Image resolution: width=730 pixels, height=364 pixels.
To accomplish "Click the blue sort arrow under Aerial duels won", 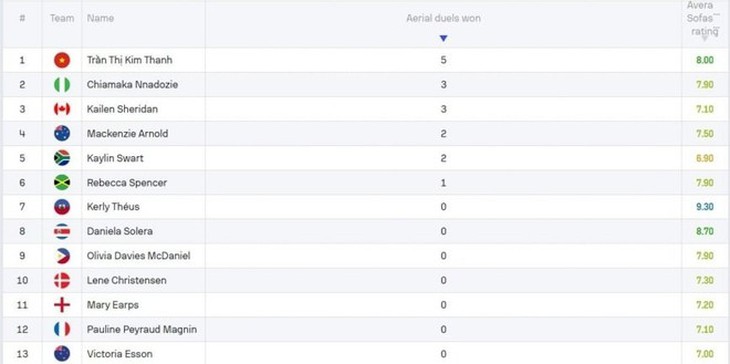I will 443,39.
